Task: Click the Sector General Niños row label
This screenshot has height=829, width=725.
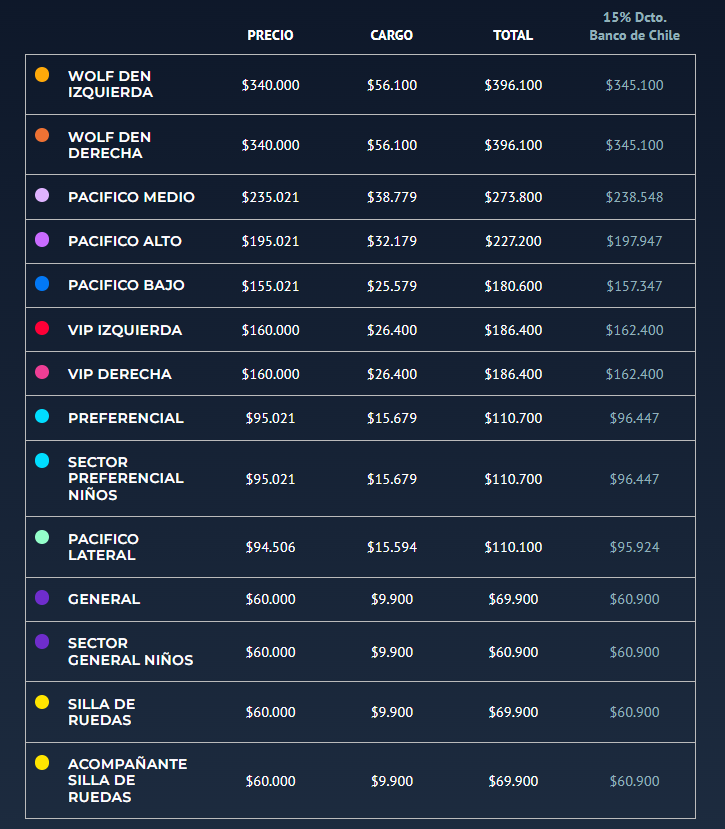Action: click(131, 651)
